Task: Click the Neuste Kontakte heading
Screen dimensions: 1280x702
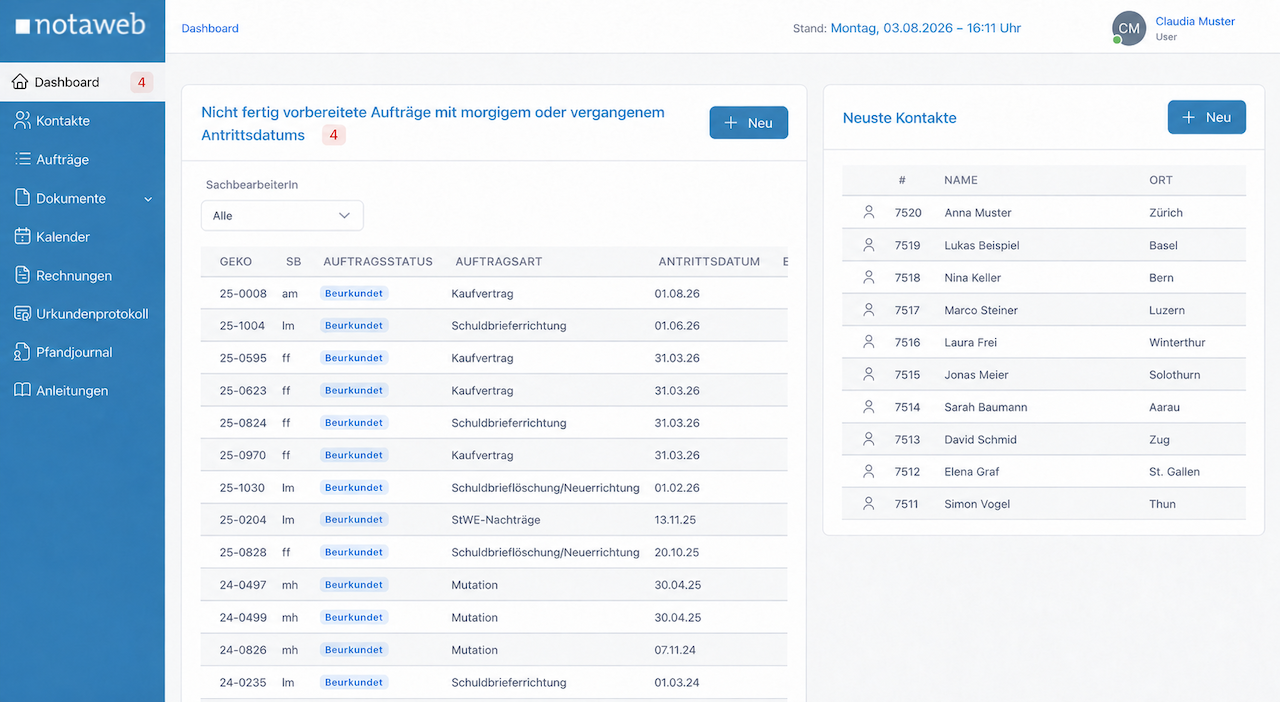Action: (900, 118)
